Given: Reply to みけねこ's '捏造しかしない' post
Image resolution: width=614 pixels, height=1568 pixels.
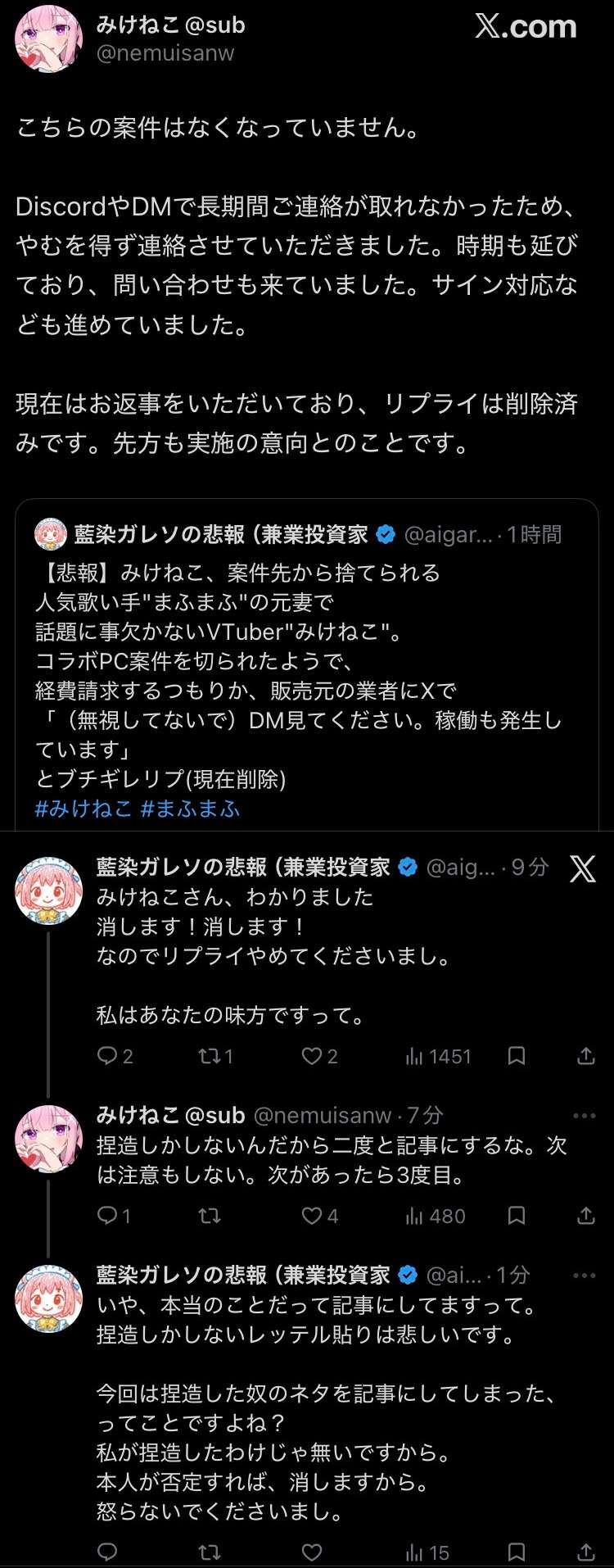Looking at the screenshot, I should tap(107, 1216).
